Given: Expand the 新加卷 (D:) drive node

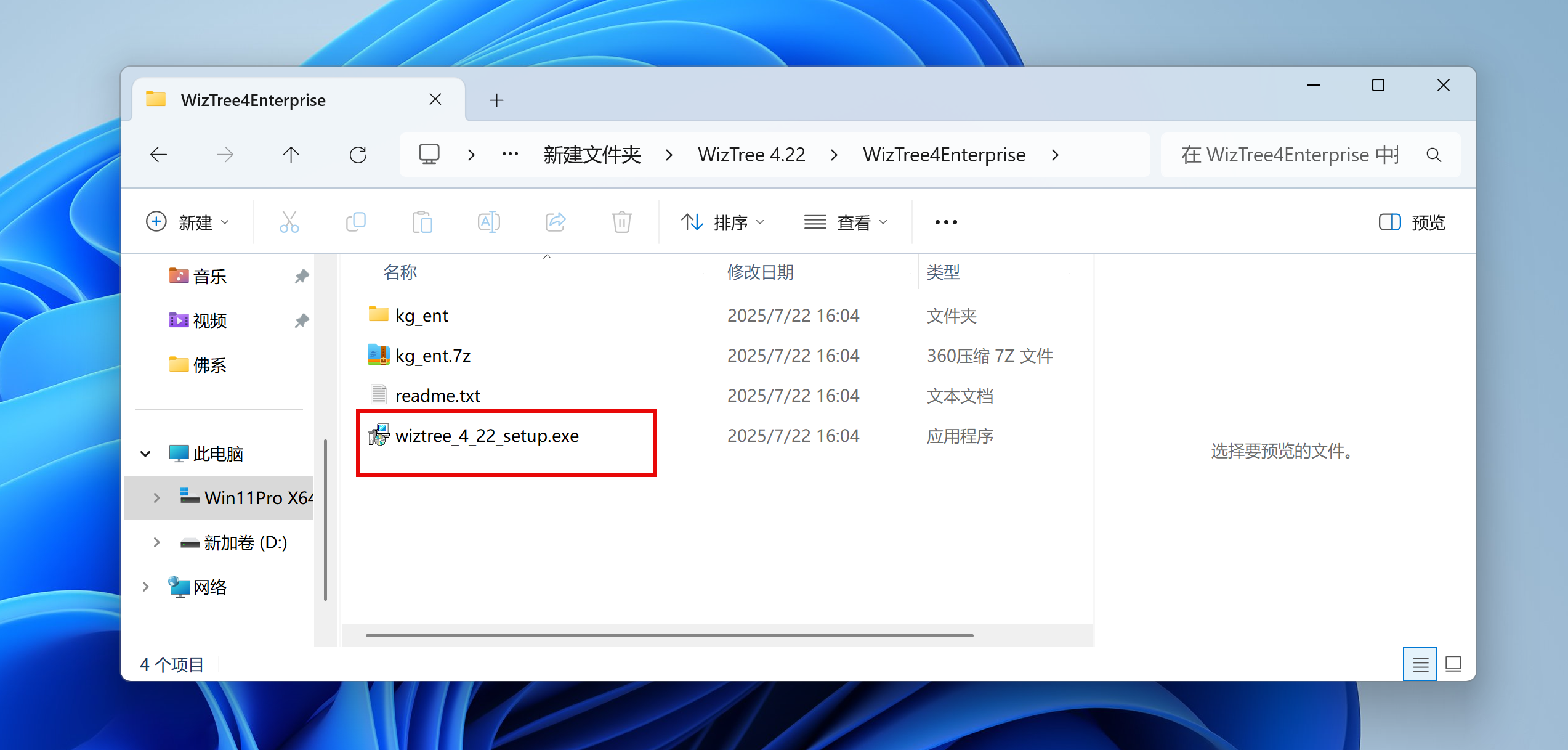Looking at the screenshot, I should 156,542.
